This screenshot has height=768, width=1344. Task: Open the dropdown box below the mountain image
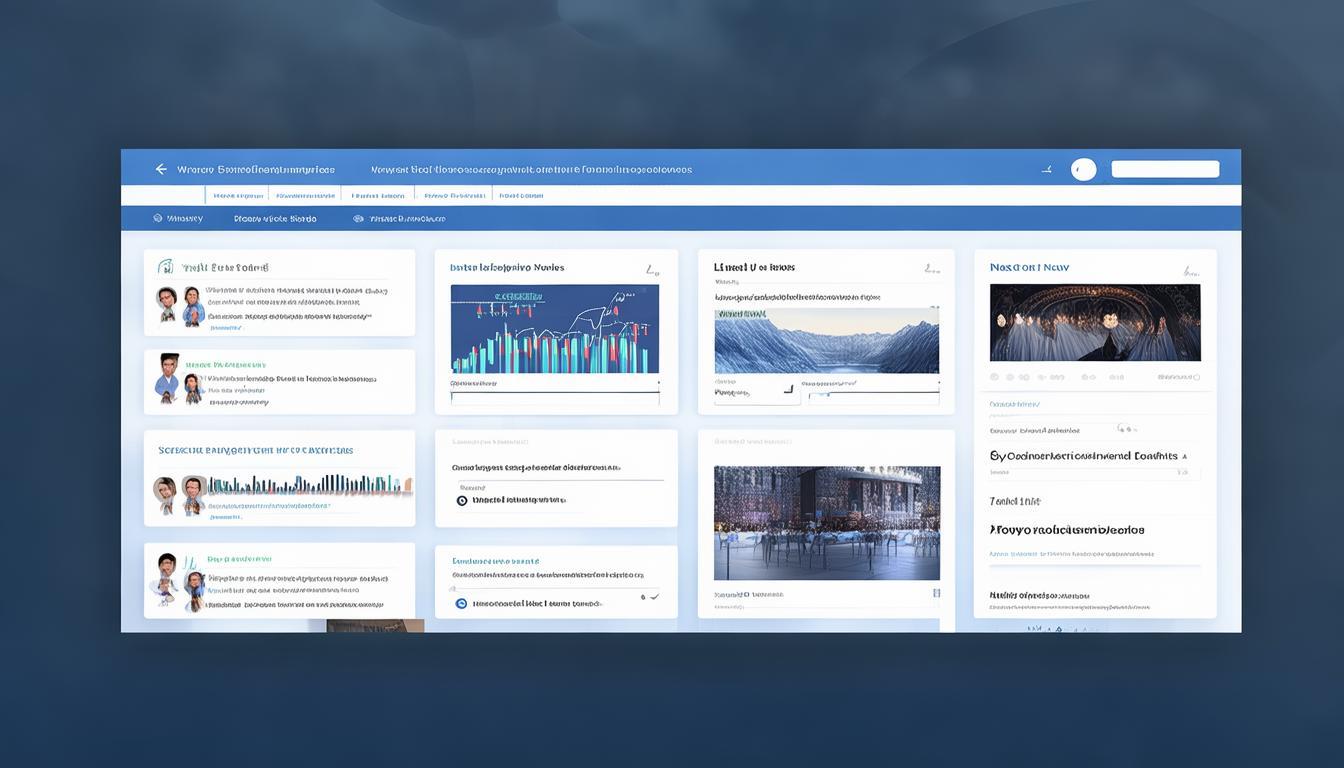pyautogui.click(x=757, y=392)
